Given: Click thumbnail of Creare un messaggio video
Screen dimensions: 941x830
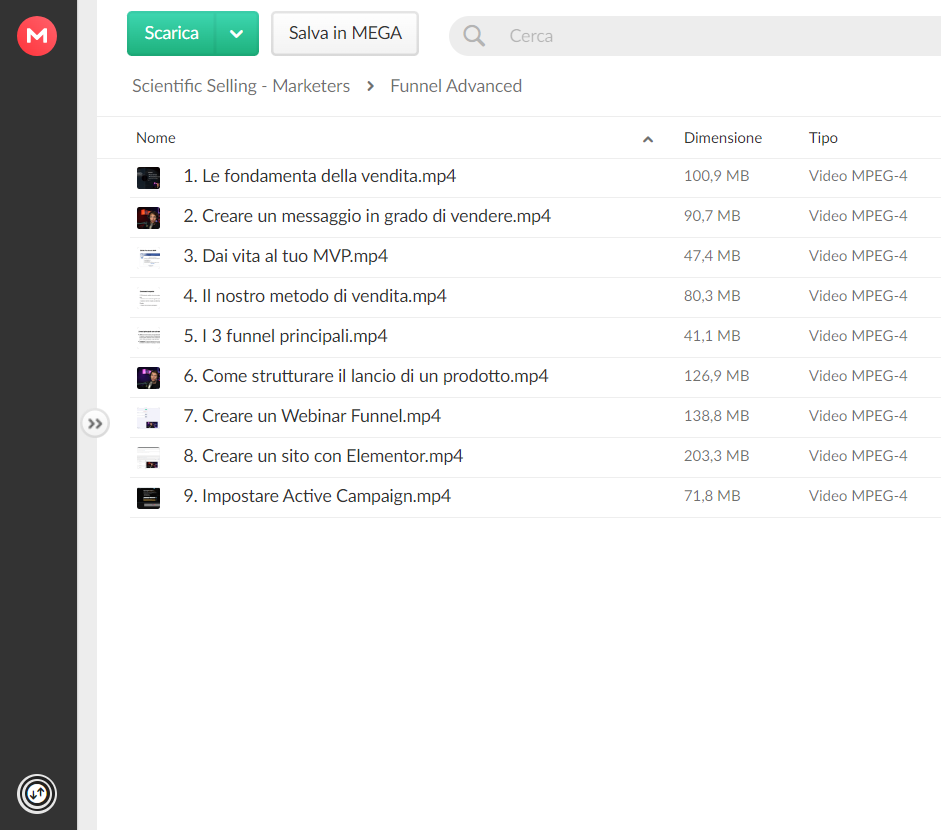Looking at the screenshot, I should tap(148, 218).
